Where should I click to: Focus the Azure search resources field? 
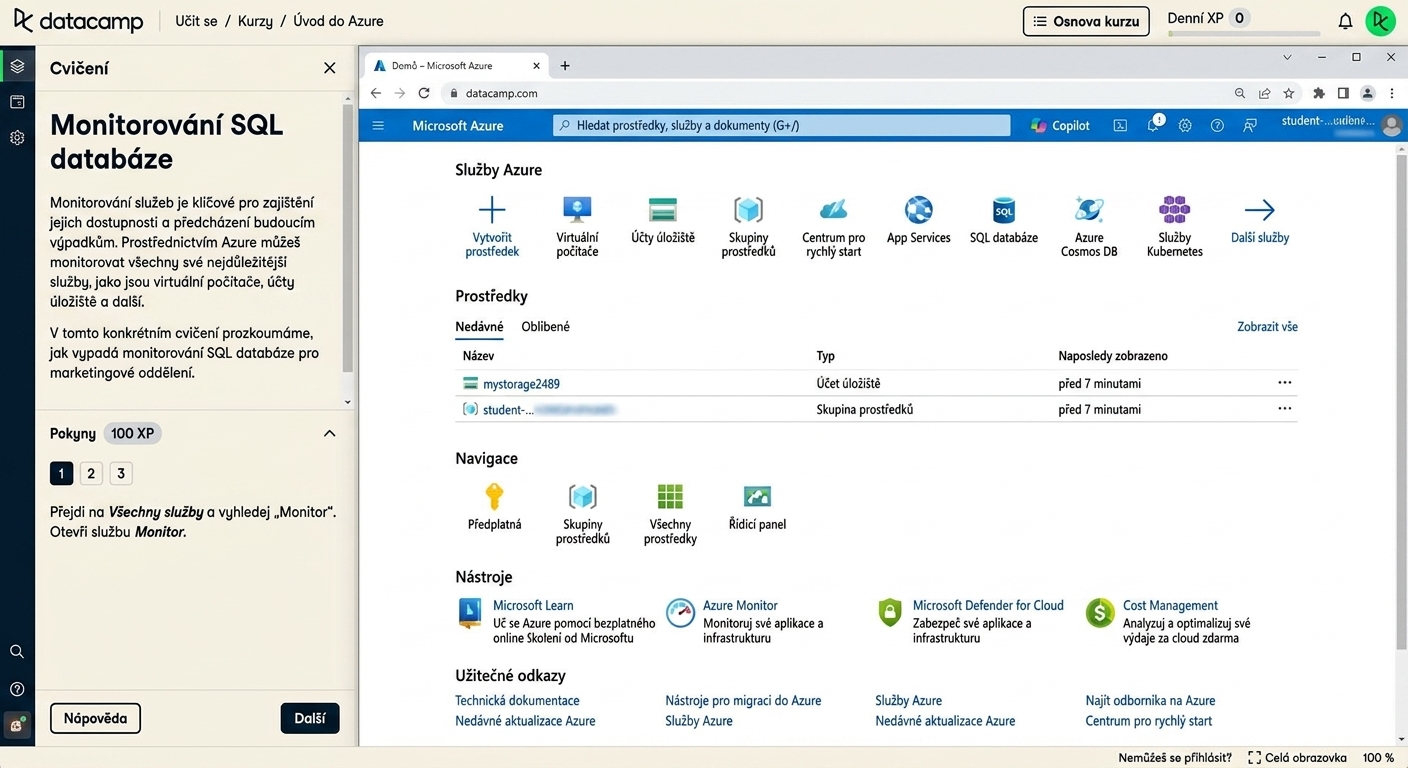[781, 126]
